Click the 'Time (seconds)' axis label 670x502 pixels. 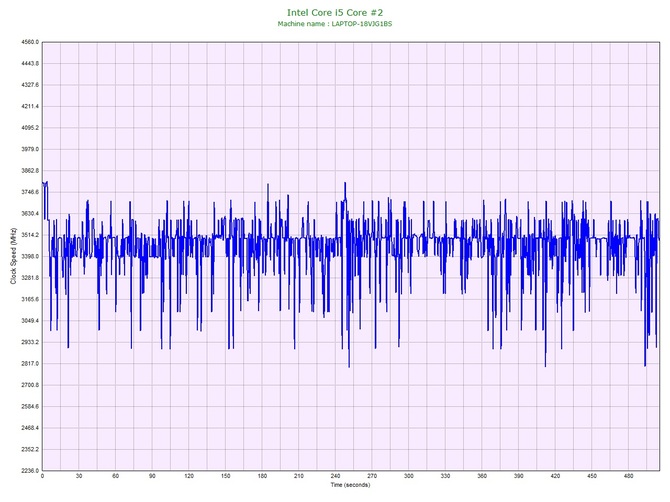[x=350, y=485]
